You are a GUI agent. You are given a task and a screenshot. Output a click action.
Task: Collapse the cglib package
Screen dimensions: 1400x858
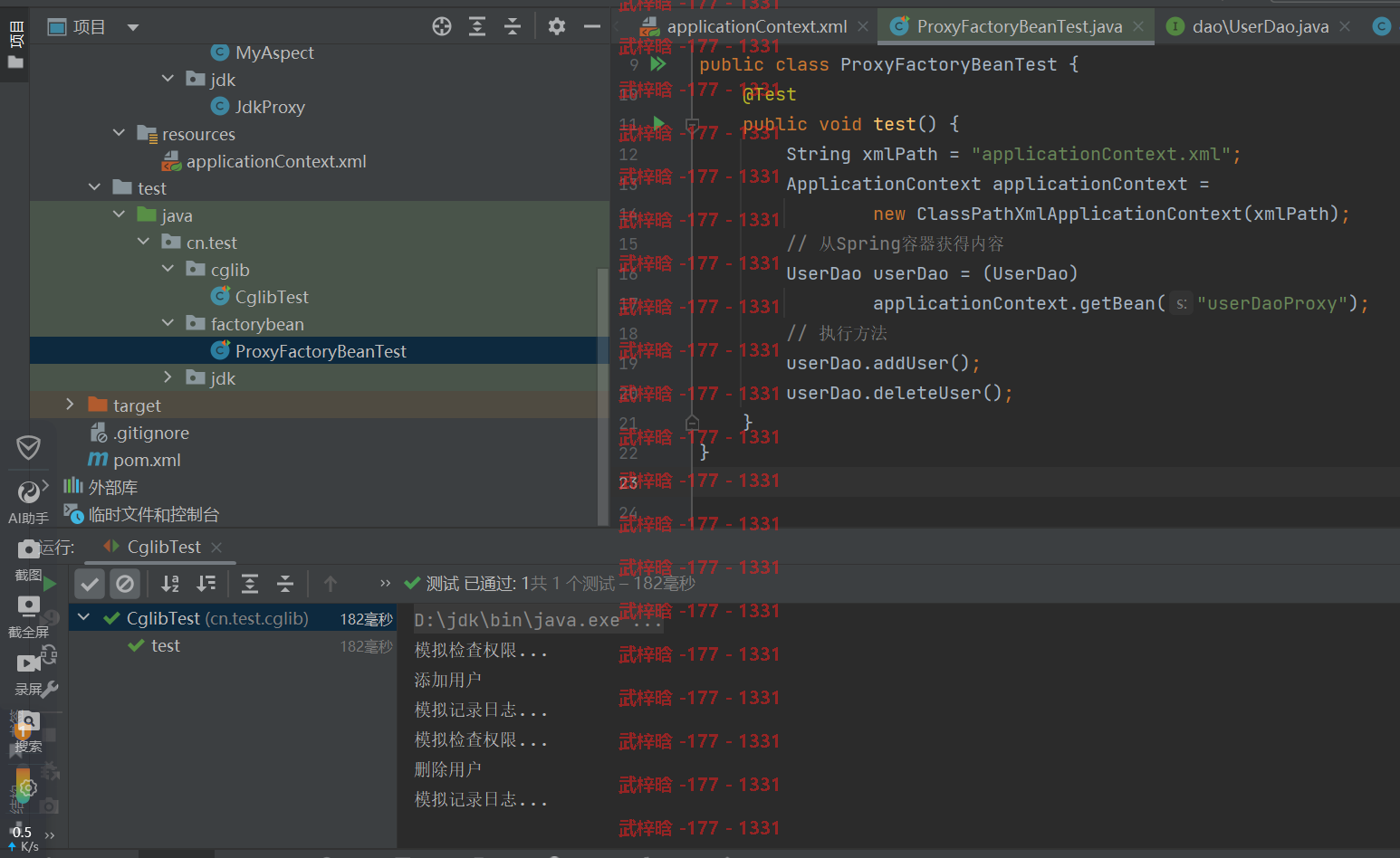coord(168,270)
